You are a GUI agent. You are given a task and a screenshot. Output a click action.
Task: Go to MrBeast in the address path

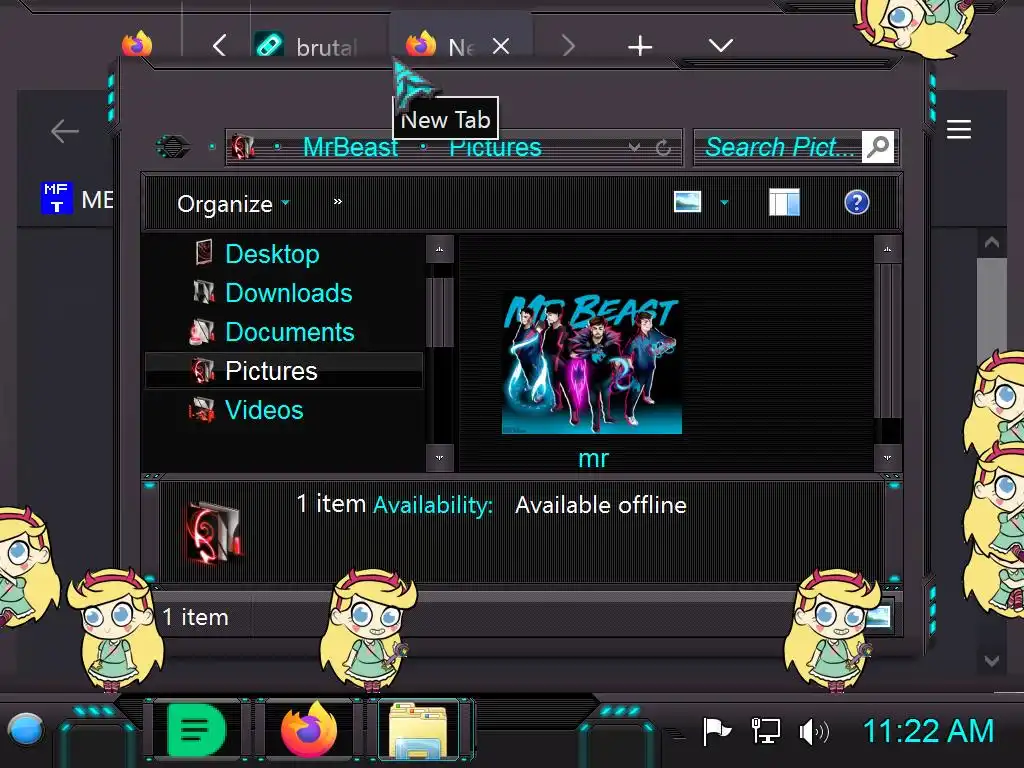point(351,147)
